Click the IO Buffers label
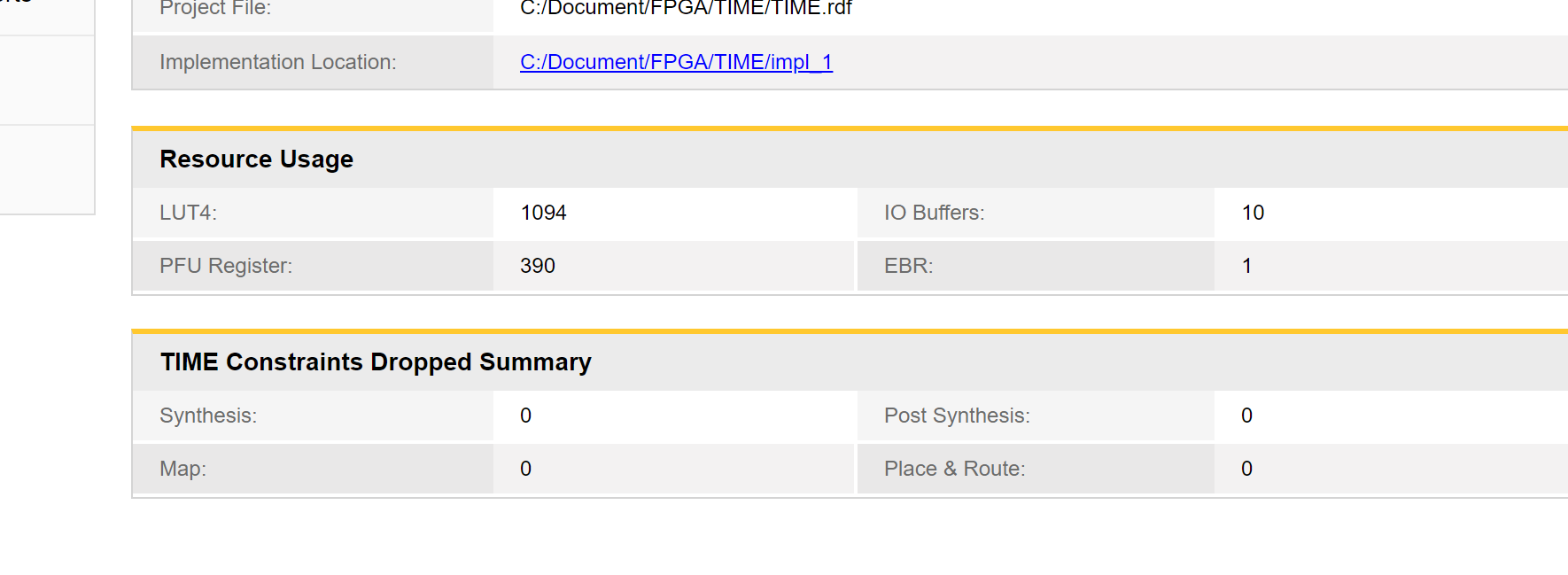 coord(934,213)
